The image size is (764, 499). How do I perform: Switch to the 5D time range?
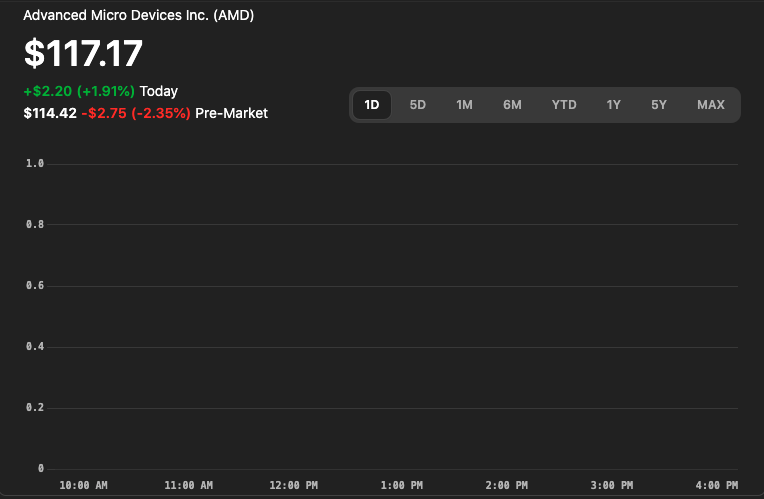coord(418,105)
